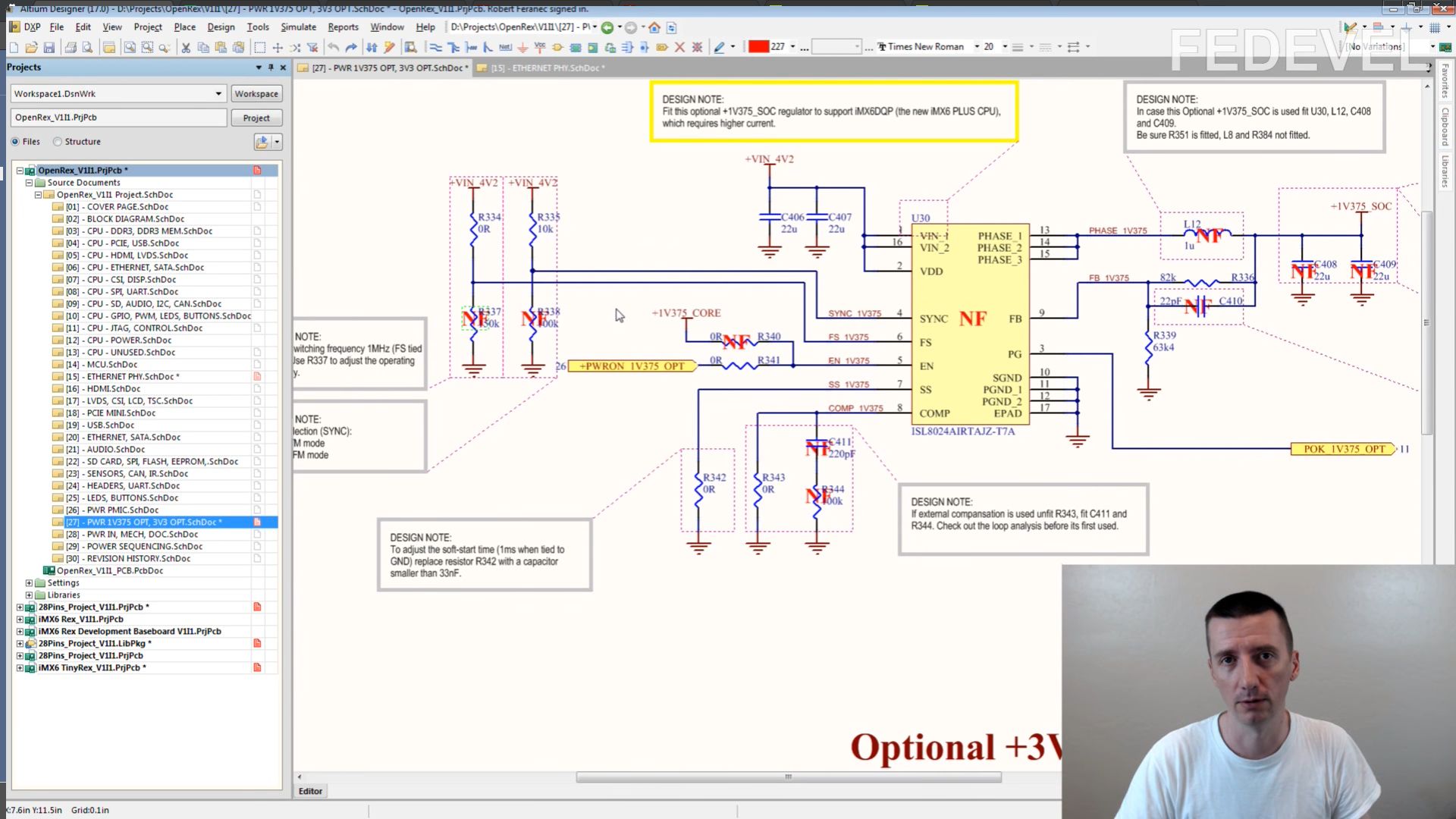The image size is (1456, 819).
Task: Click the Print icon in toolbar
Action: click(71, 47)
